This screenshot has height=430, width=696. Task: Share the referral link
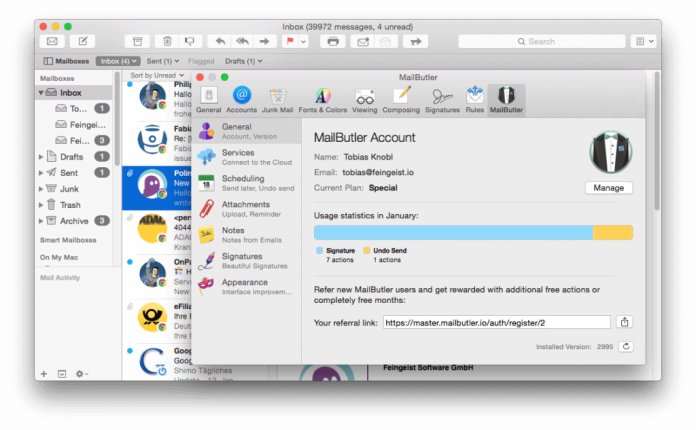[x=625, y=322]
